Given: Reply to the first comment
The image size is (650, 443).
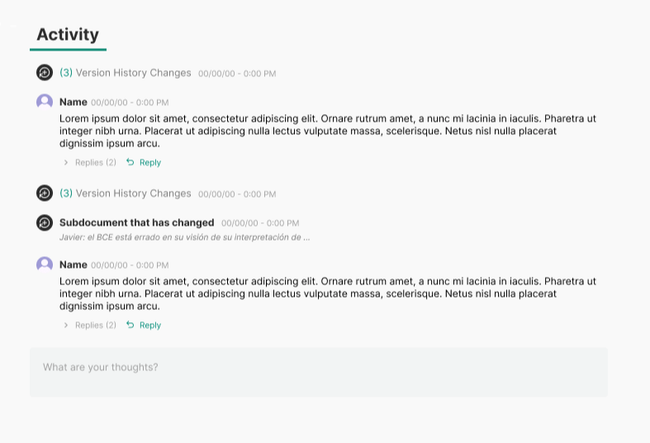Looking at the screenshot, I should [150, 162].
